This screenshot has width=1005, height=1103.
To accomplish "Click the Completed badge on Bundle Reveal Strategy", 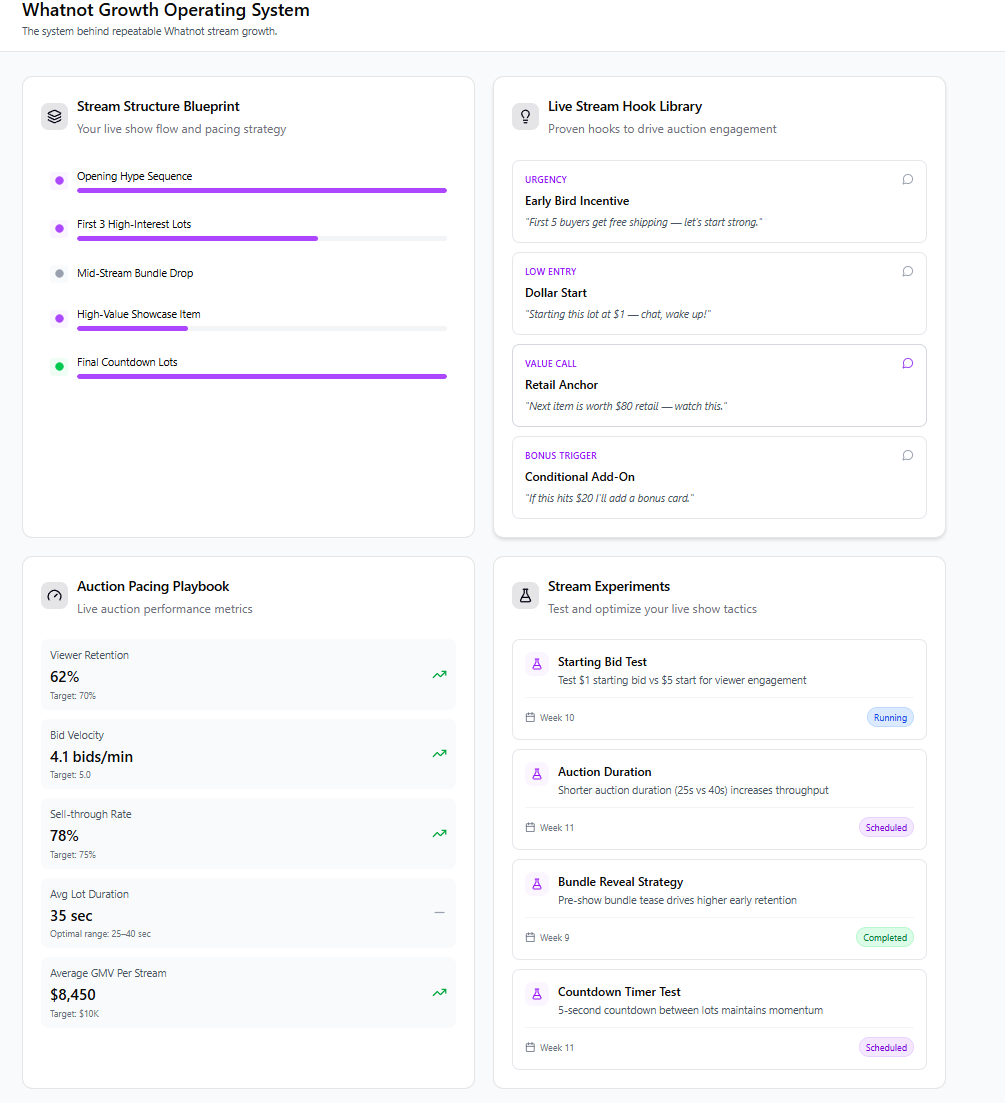I will (x=884, y=937).
